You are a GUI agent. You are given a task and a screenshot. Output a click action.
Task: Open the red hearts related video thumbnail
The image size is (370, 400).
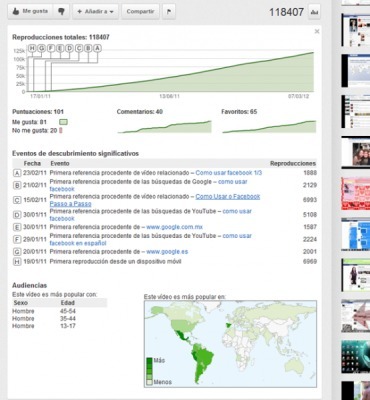[x=355, y=194]
